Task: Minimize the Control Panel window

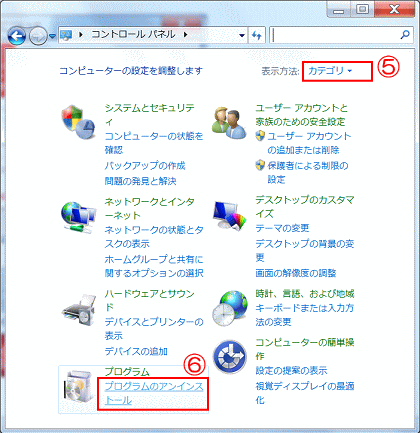Action: coord(339,9)
